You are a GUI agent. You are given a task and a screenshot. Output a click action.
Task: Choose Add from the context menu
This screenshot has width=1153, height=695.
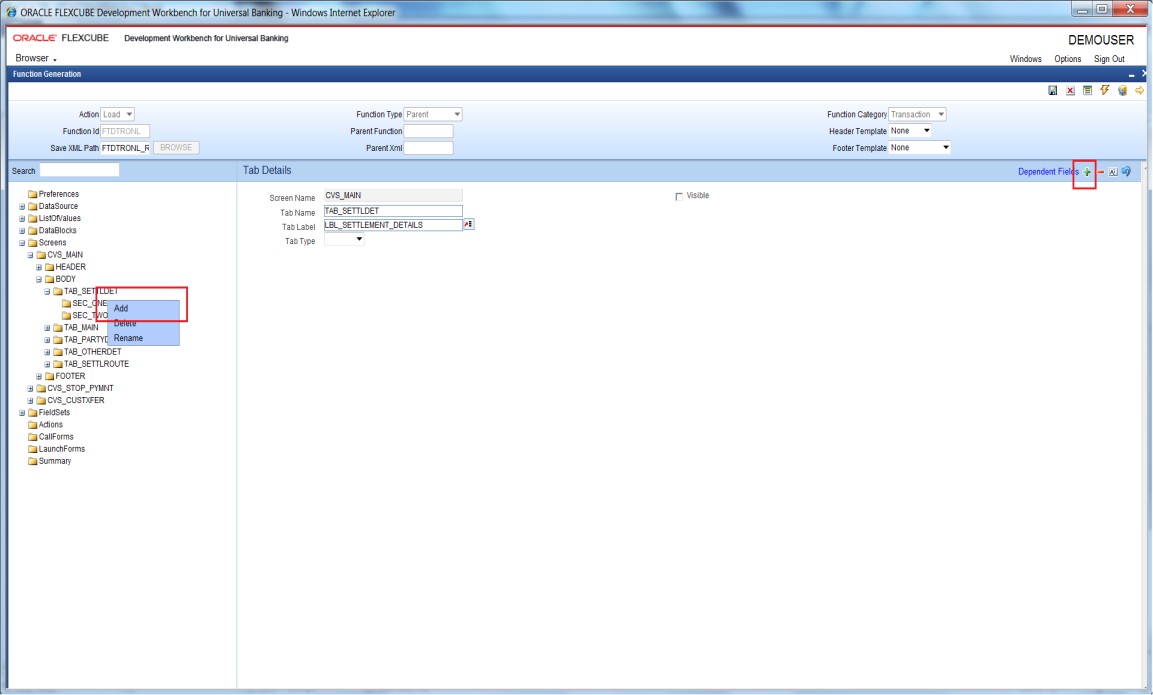point(143,309)
